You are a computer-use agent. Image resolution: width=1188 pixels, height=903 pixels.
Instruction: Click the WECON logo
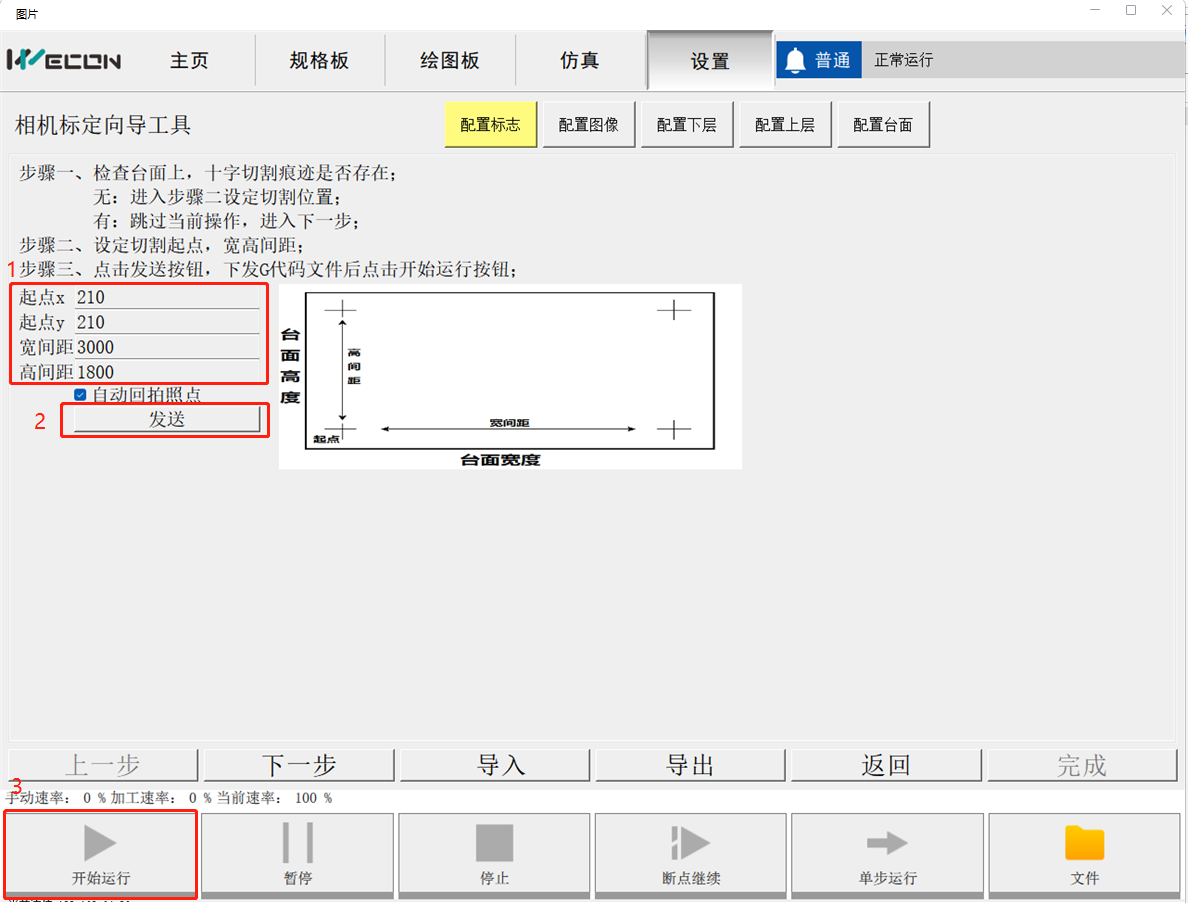pos(64,60)
